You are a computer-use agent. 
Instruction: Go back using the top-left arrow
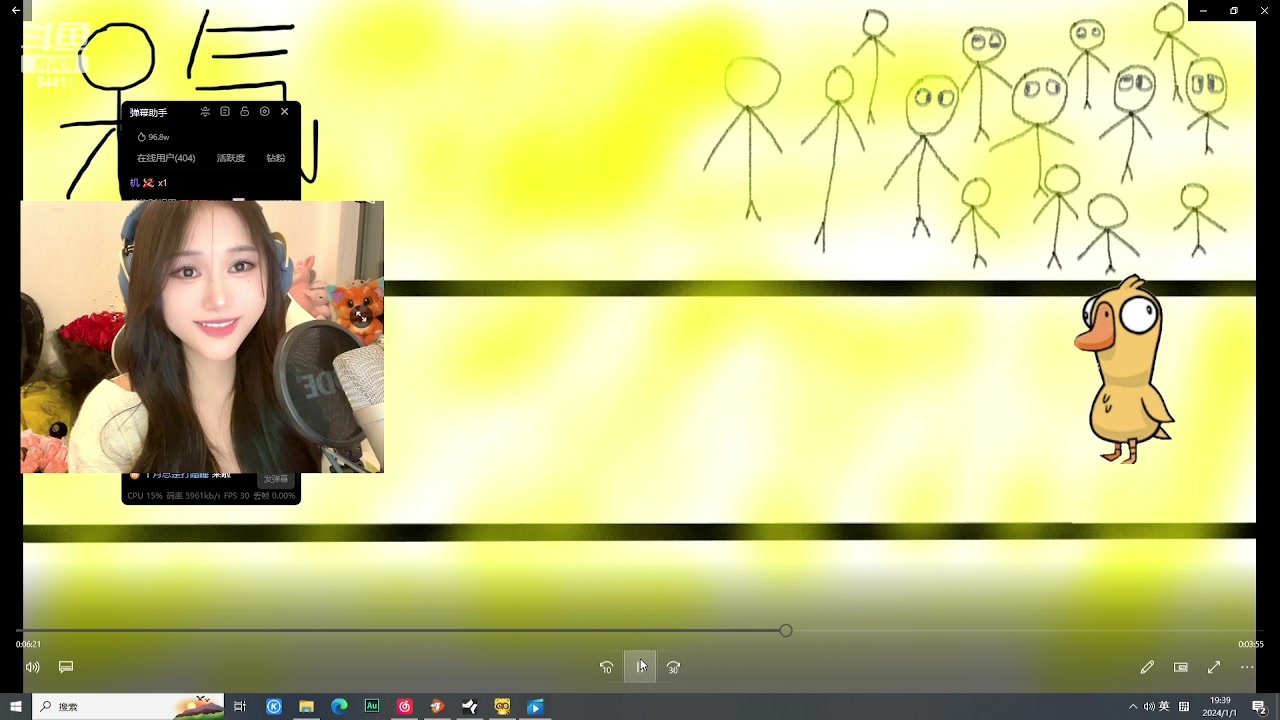pos(15,10)
